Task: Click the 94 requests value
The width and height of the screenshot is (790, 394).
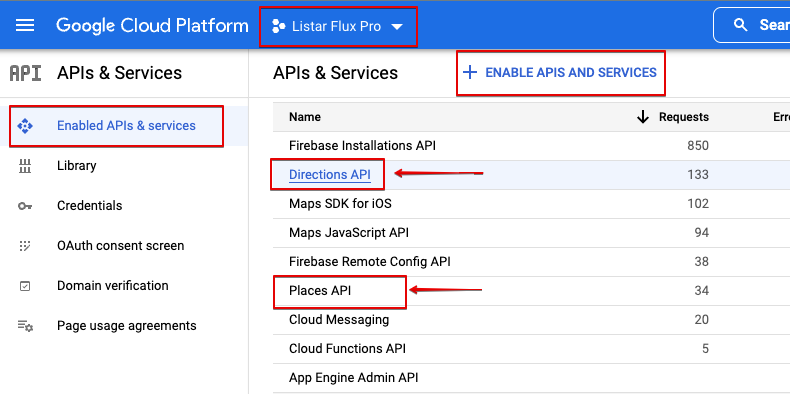Action: (x=701, y=233)
